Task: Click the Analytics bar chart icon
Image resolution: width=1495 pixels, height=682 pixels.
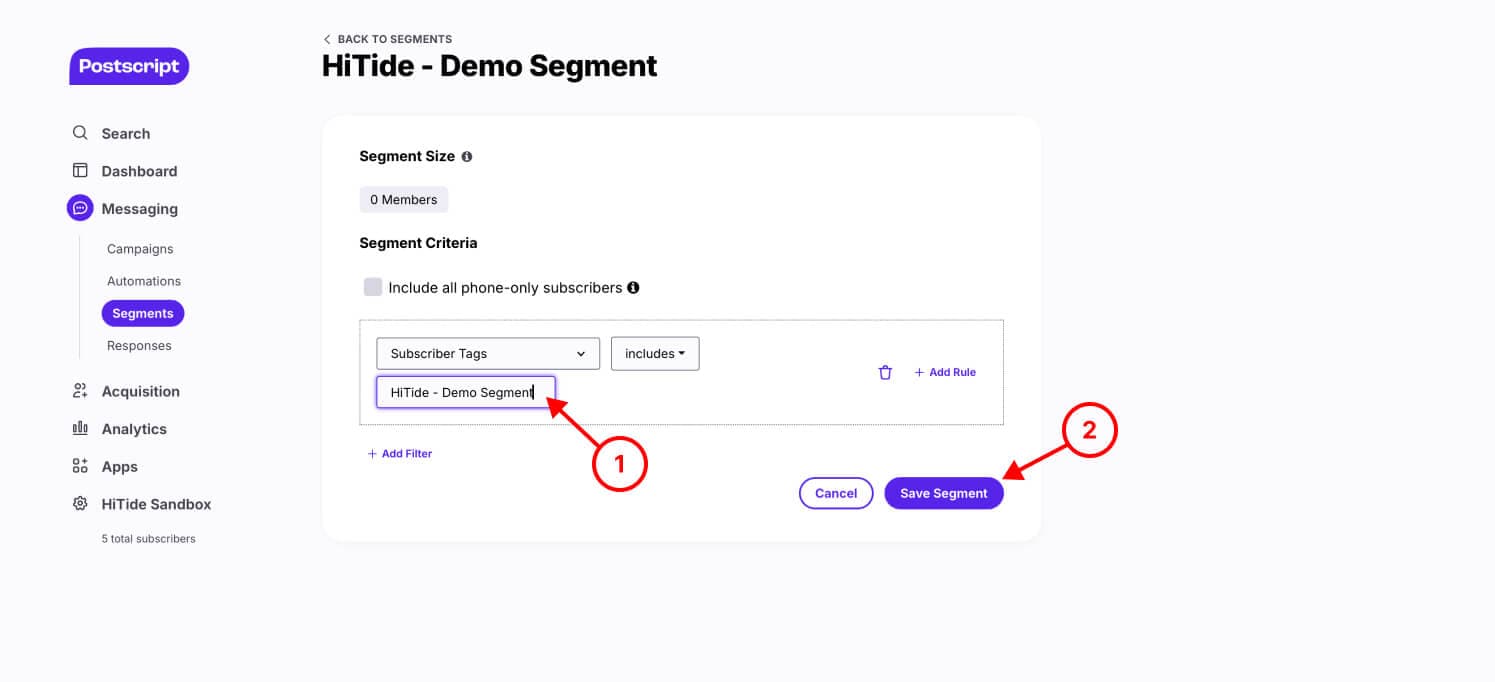Action: [x=80, y=428]
